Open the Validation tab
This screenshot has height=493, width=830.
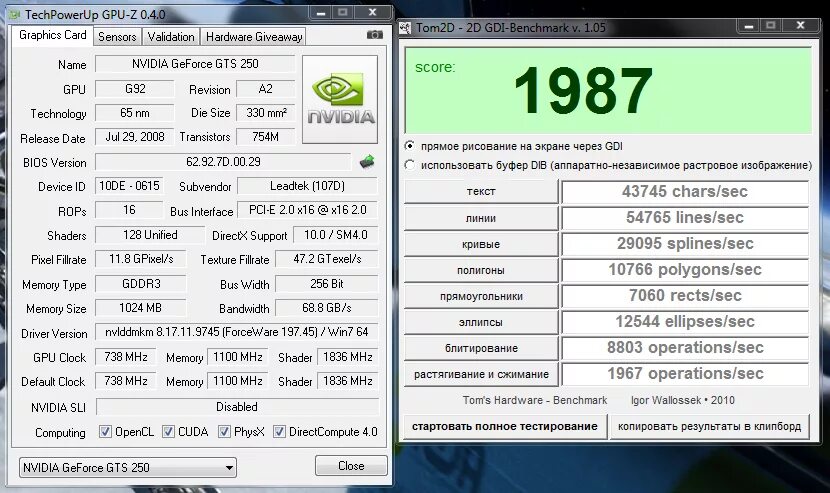pos(171,37)
